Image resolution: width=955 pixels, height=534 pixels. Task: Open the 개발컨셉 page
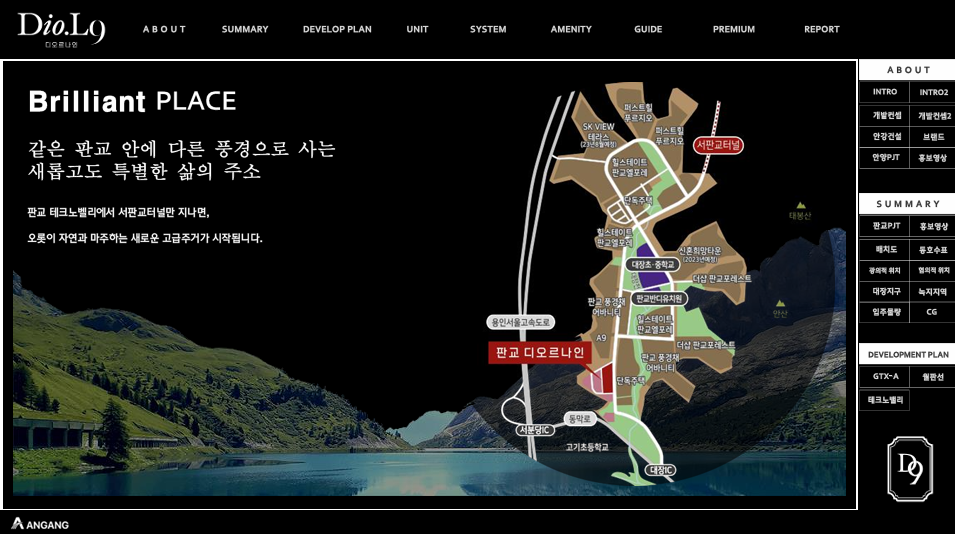pos(884,115)
